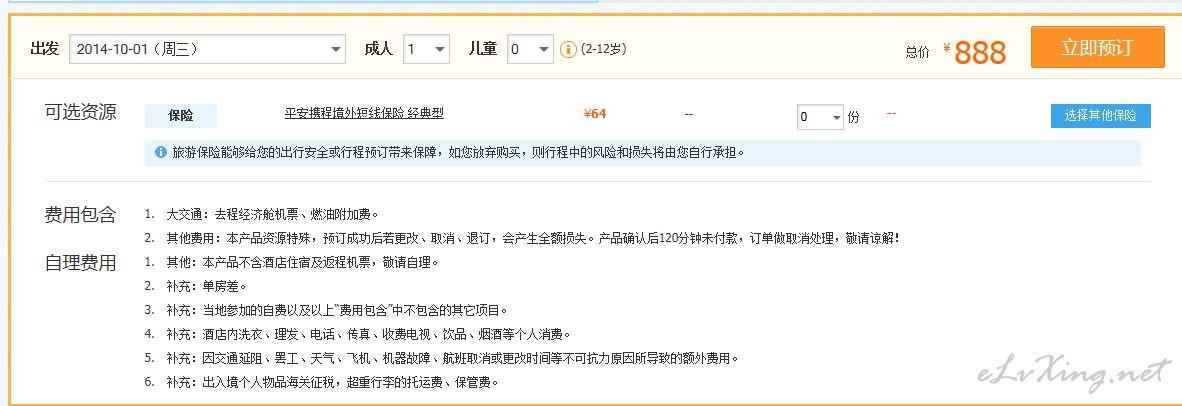Click the line 补充：单房差
This screenshot has width=1182, height=406.
[x=207, y=286]
